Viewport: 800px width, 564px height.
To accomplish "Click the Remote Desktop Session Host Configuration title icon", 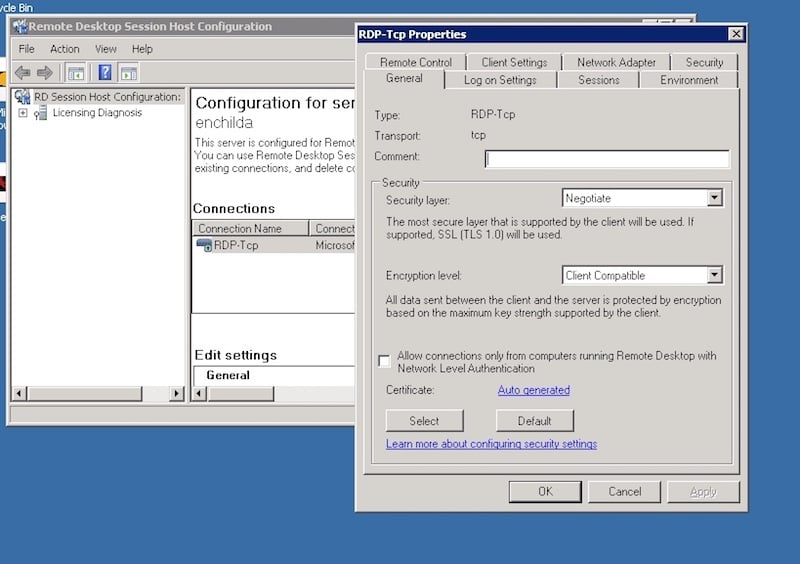I will pos(20,26).
